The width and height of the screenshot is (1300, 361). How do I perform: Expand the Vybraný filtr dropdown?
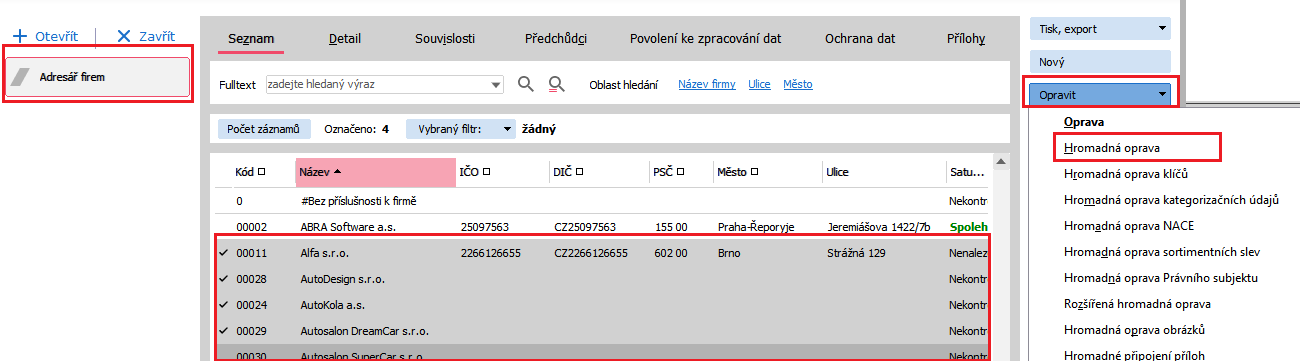click(x=507, y=129)
